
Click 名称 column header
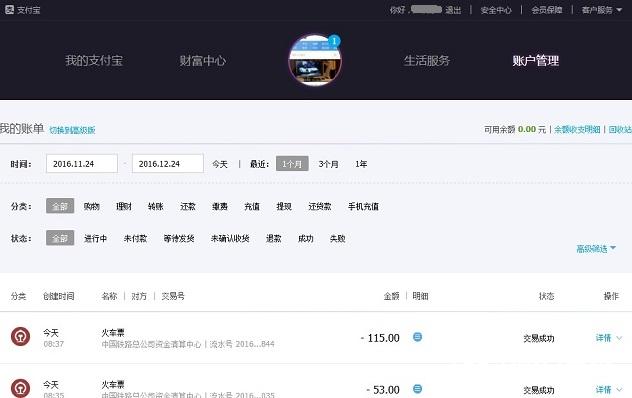(x=109, y=296)
